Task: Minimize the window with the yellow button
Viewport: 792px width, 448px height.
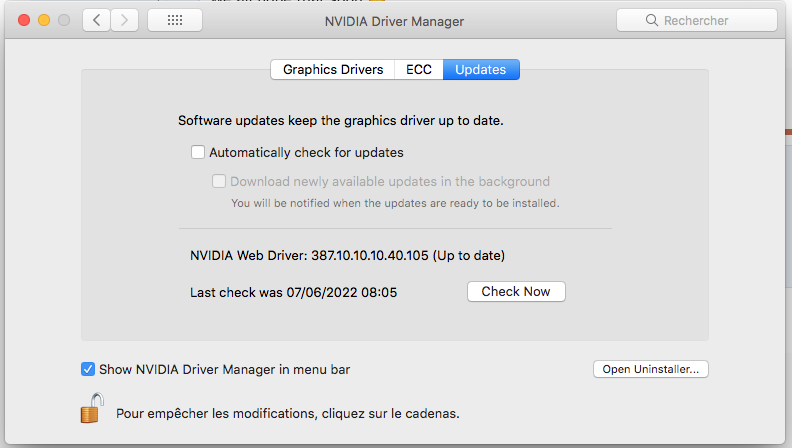Action: (x=44, y=20)
